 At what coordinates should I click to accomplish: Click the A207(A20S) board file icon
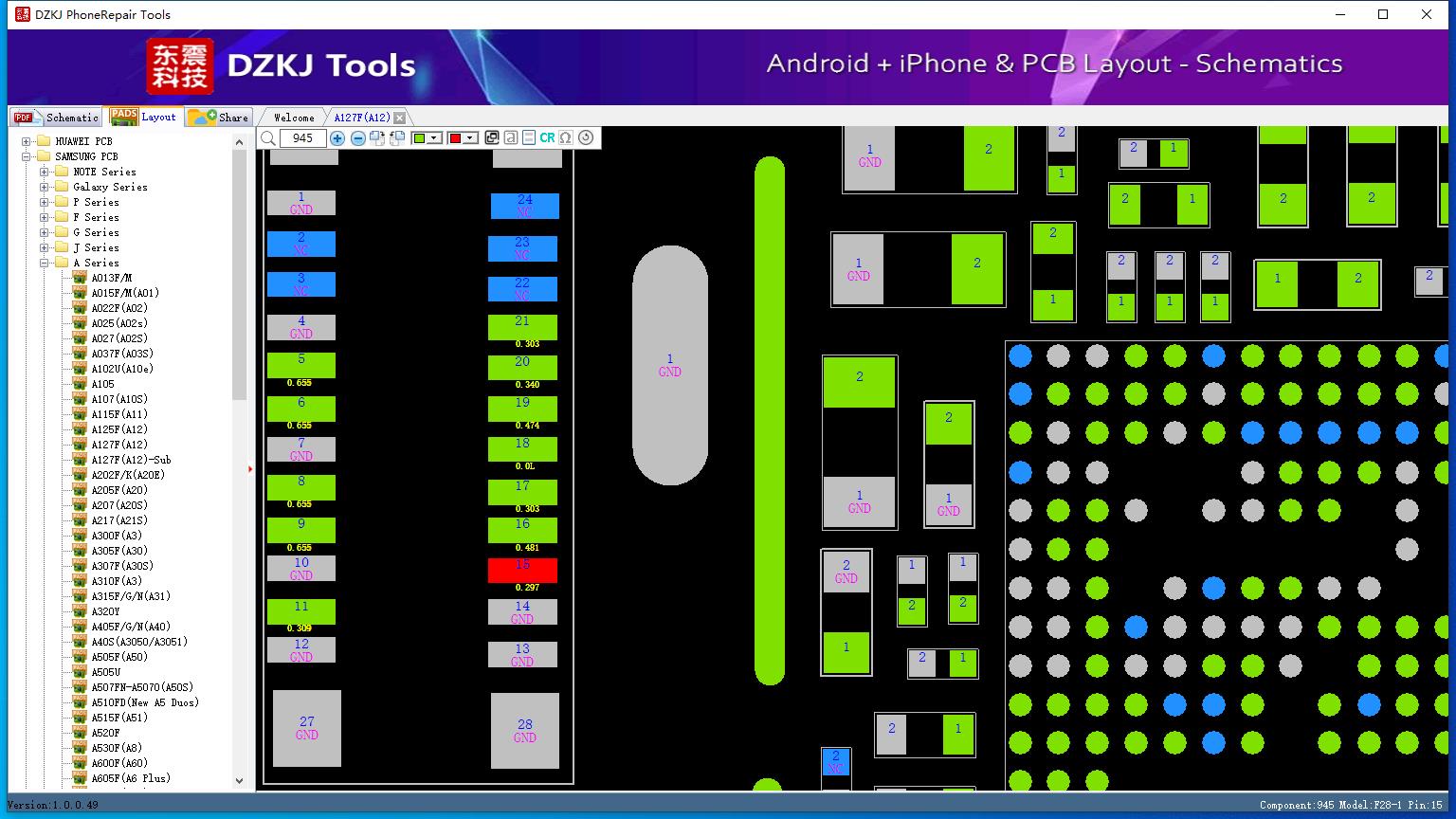80,505
